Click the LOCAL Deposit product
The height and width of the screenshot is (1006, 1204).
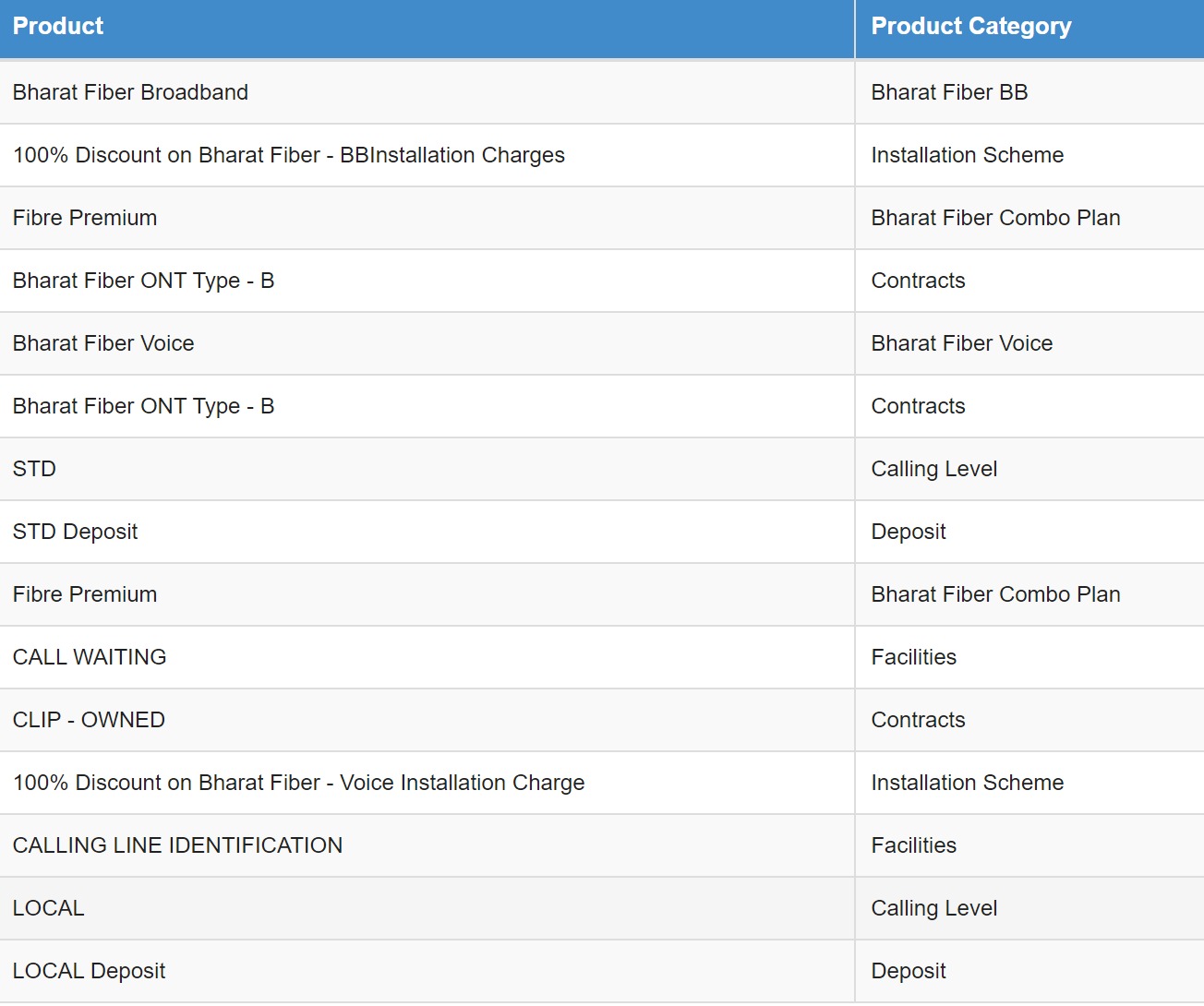pyautogui.click(x=89, y=971)
